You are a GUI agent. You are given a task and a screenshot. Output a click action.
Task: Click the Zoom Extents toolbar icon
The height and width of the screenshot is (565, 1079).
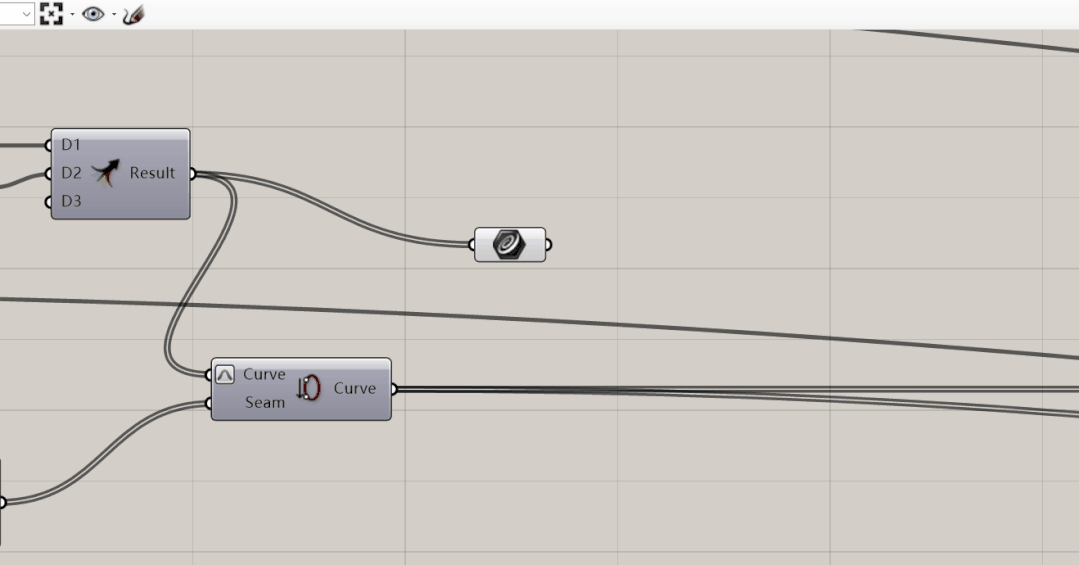coord(51,14)
